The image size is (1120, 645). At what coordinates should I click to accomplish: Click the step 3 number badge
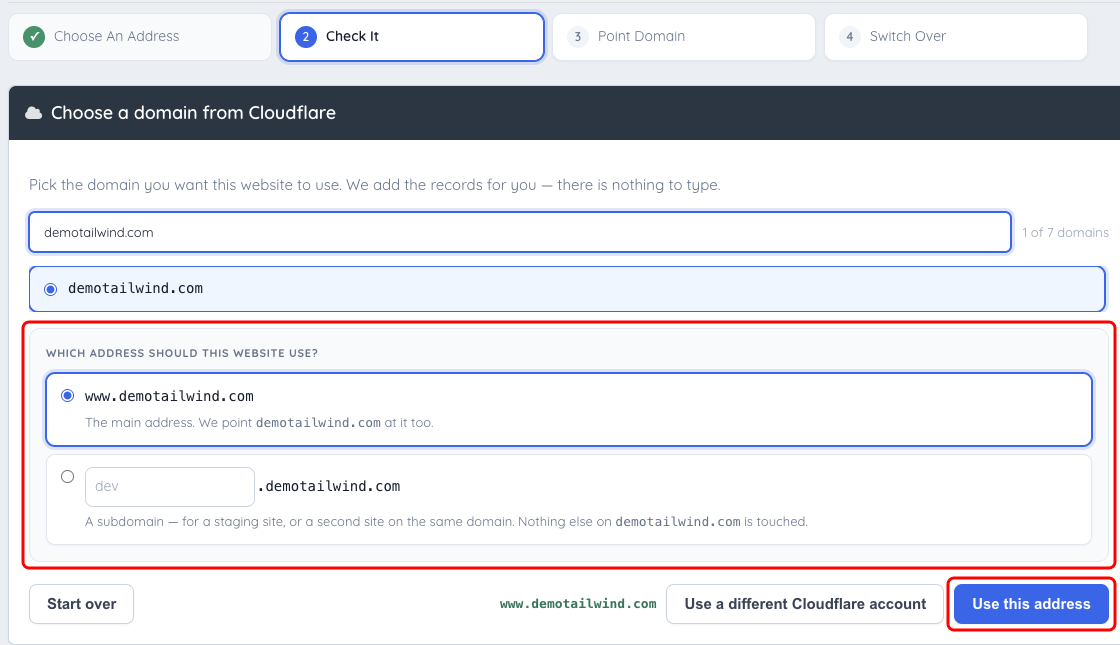coord(577,36)
